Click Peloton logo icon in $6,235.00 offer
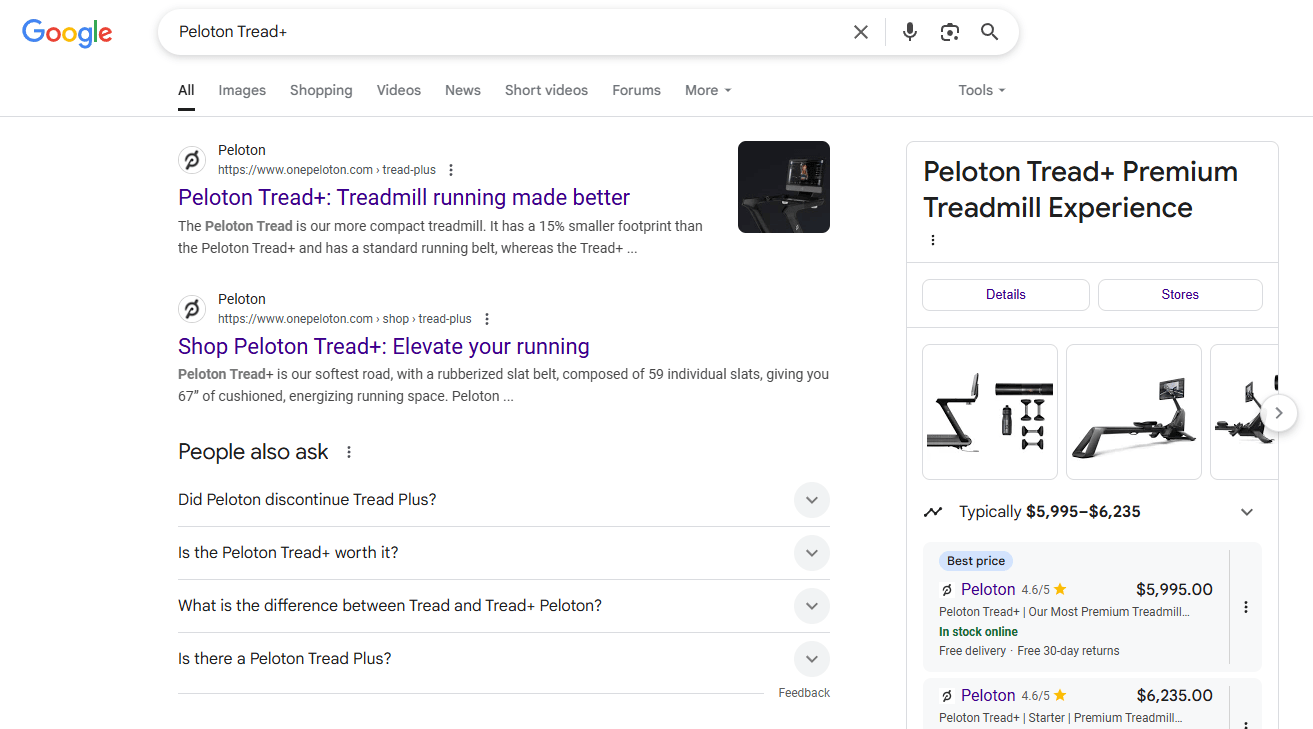Screen dimensions: 1313x729 pos(947,696)
